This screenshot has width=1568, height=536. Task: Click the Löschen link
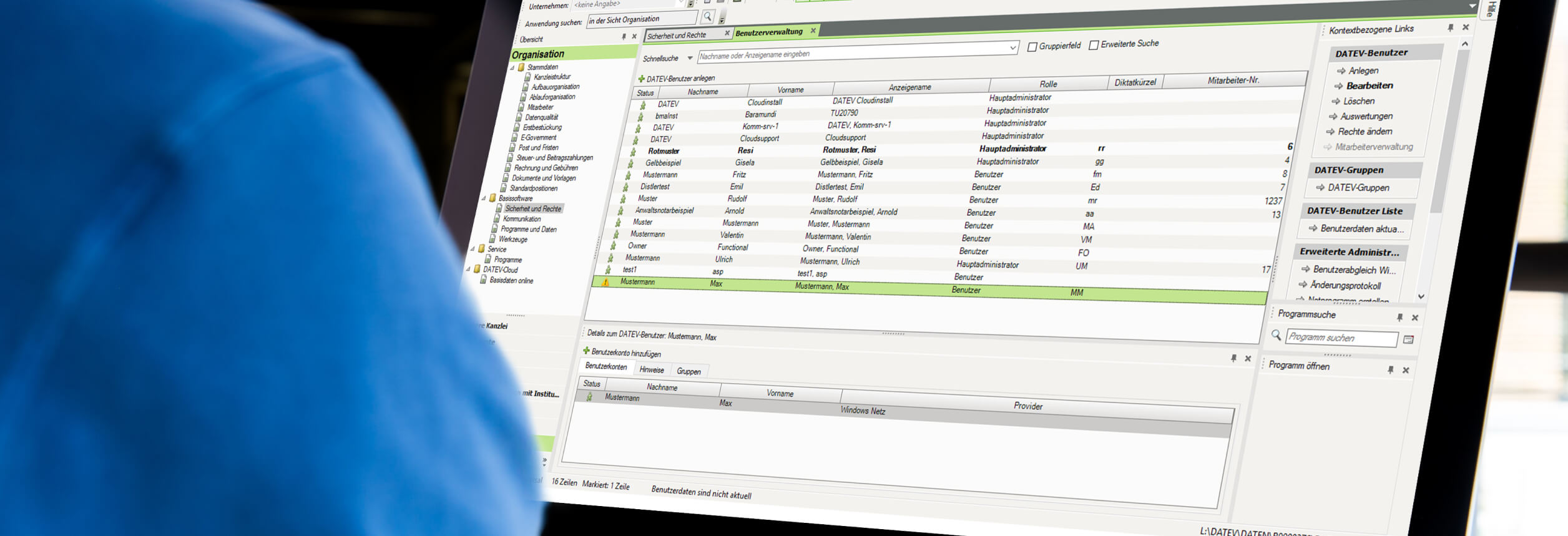pyautogui.click(x=1358, y=101)
